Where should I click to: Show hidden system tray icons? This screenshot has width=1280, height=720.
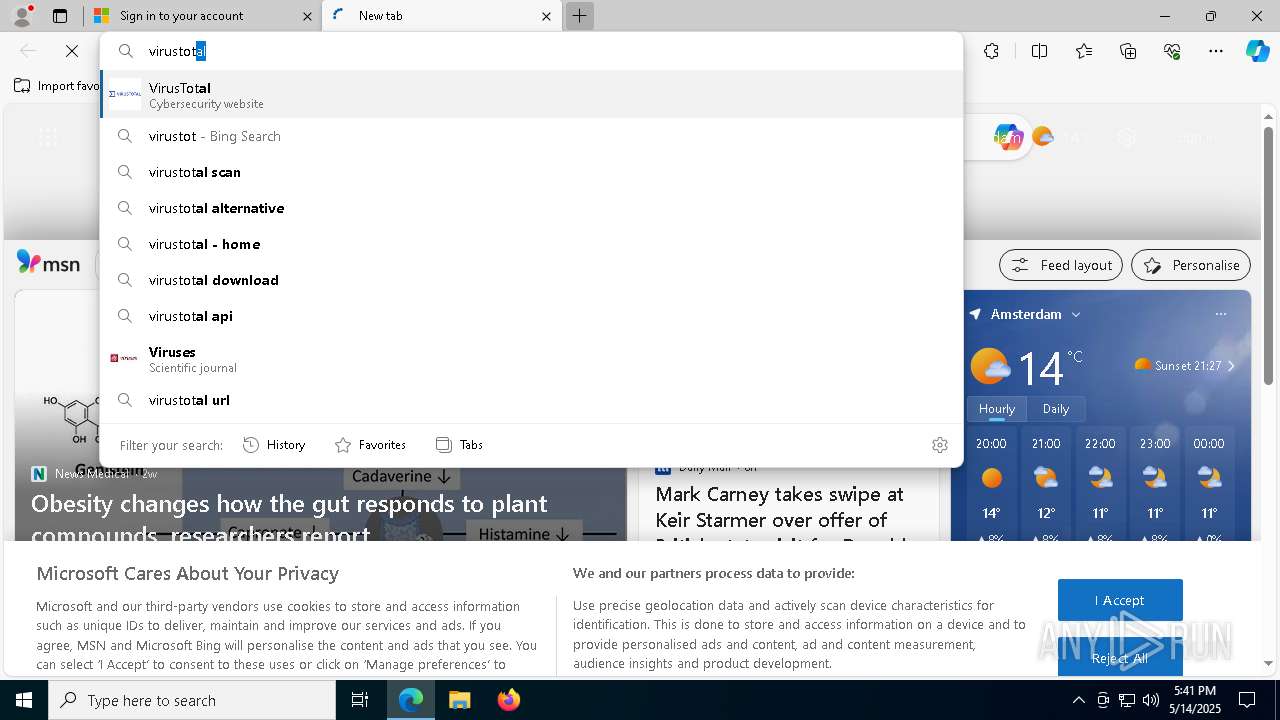pos(1078,700)
